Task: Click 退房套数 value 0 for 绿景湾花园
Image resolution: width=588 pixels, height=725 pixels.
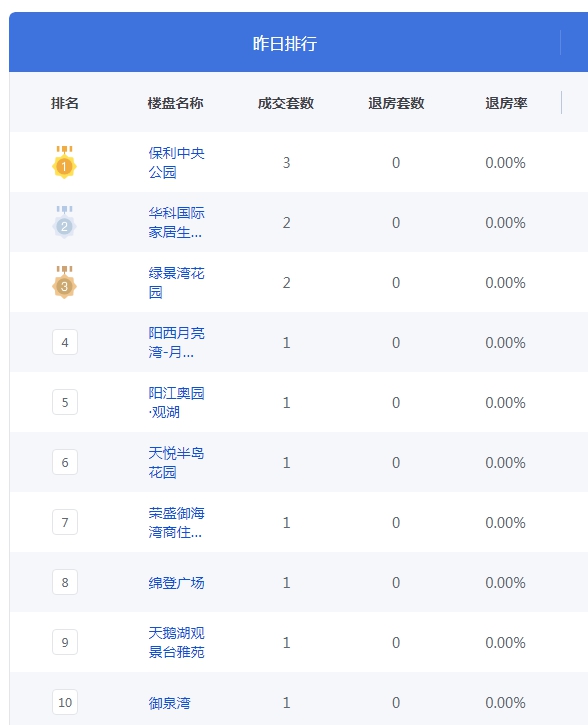Action: pyautogui.click(x=396, y=283)
